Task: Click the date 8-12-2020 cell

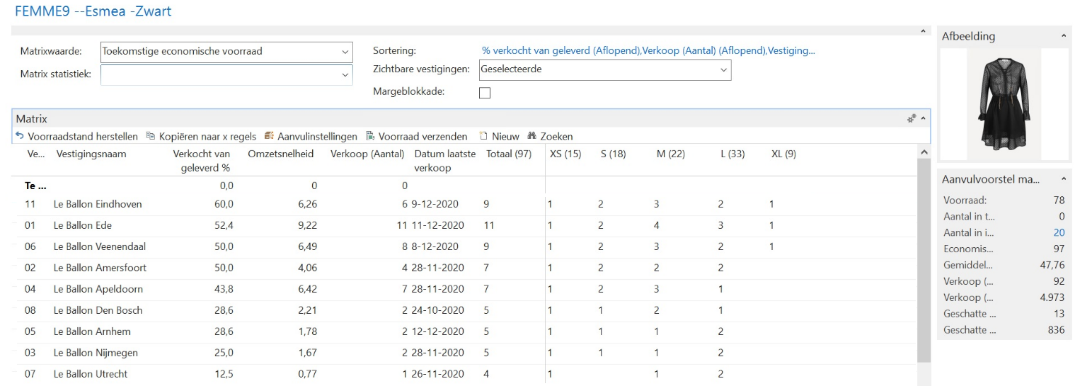Action: (435, 247)
